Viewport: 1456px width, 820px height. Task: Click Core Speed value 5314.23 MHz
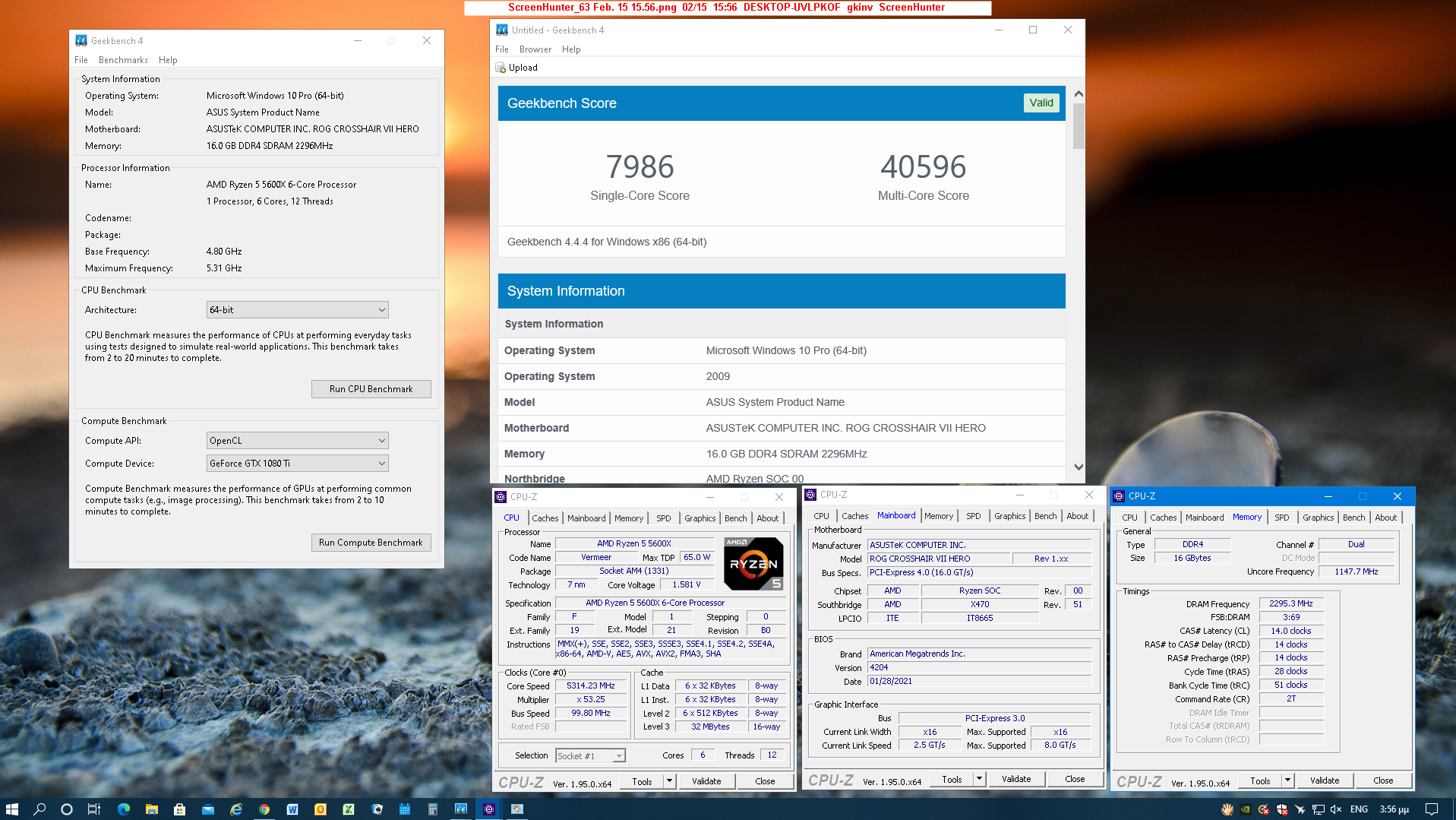[591, 686]
